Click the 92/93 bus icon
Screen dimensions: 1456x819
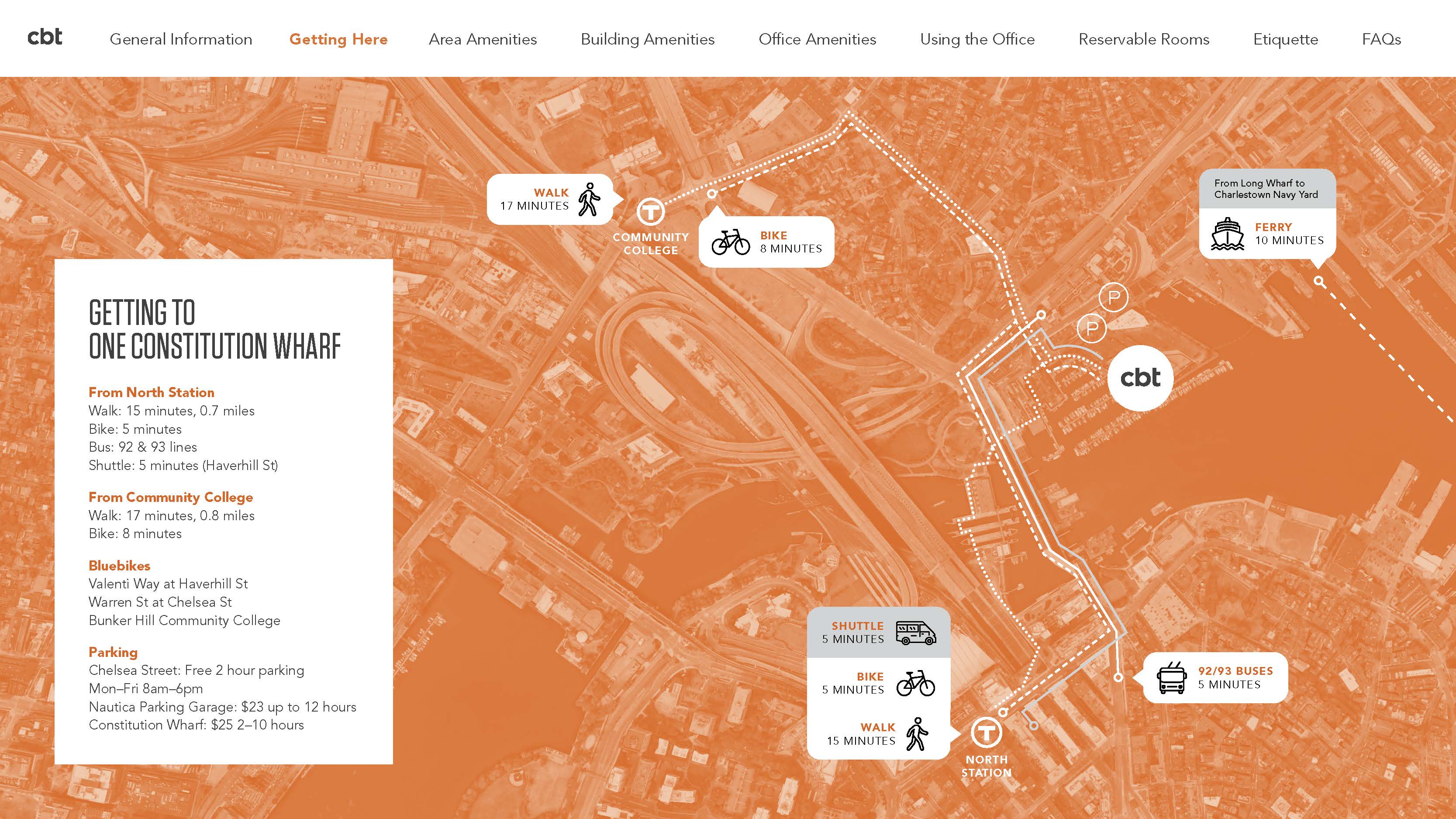(1172, 678)
